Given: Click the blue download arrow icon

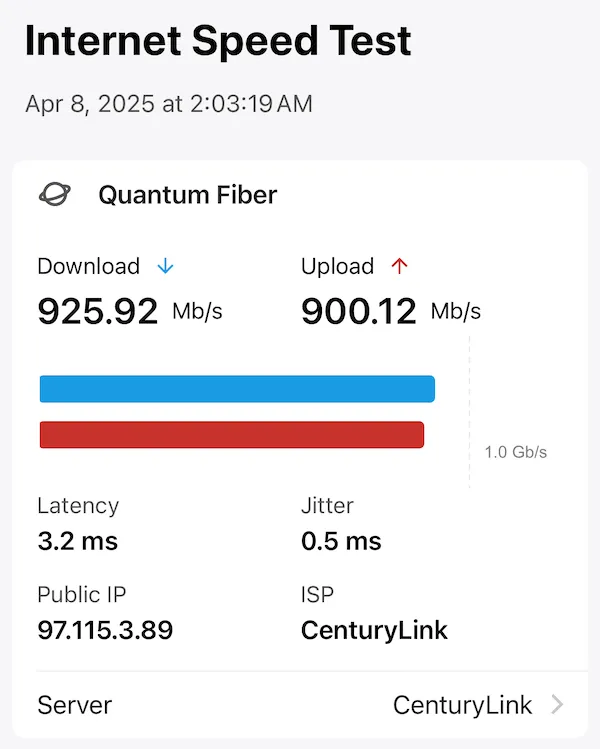Looking at the screenshot, I should click(x=165, y=266).
